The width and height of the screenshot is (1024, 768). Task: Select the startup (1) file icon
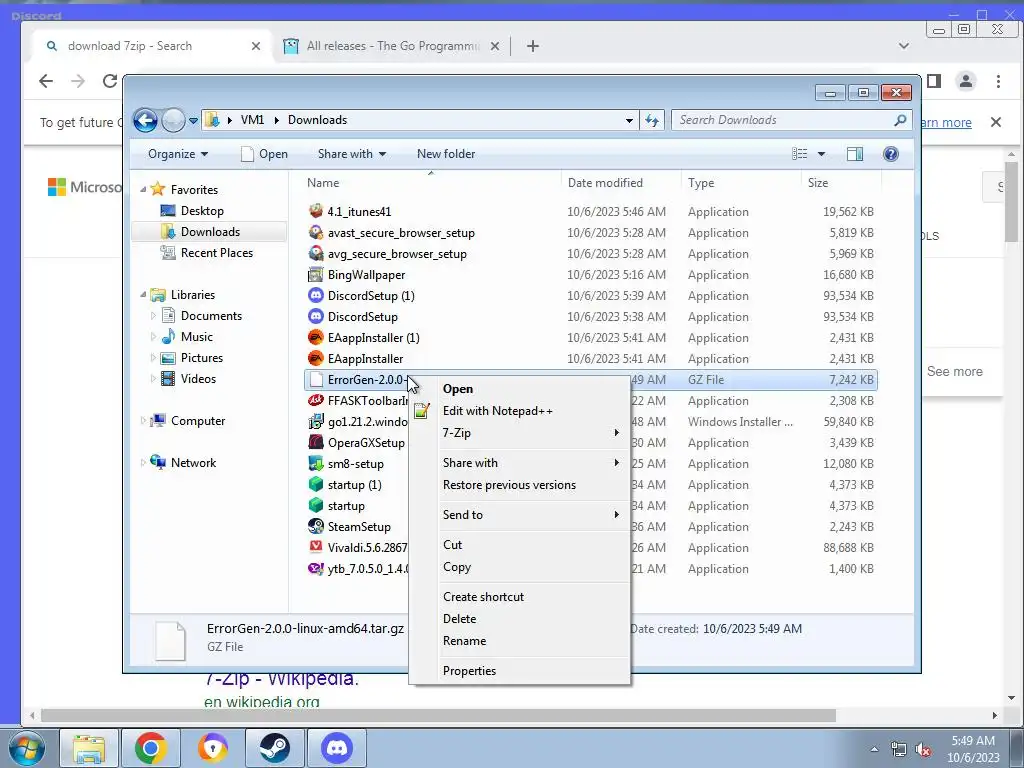coord(316,485)
